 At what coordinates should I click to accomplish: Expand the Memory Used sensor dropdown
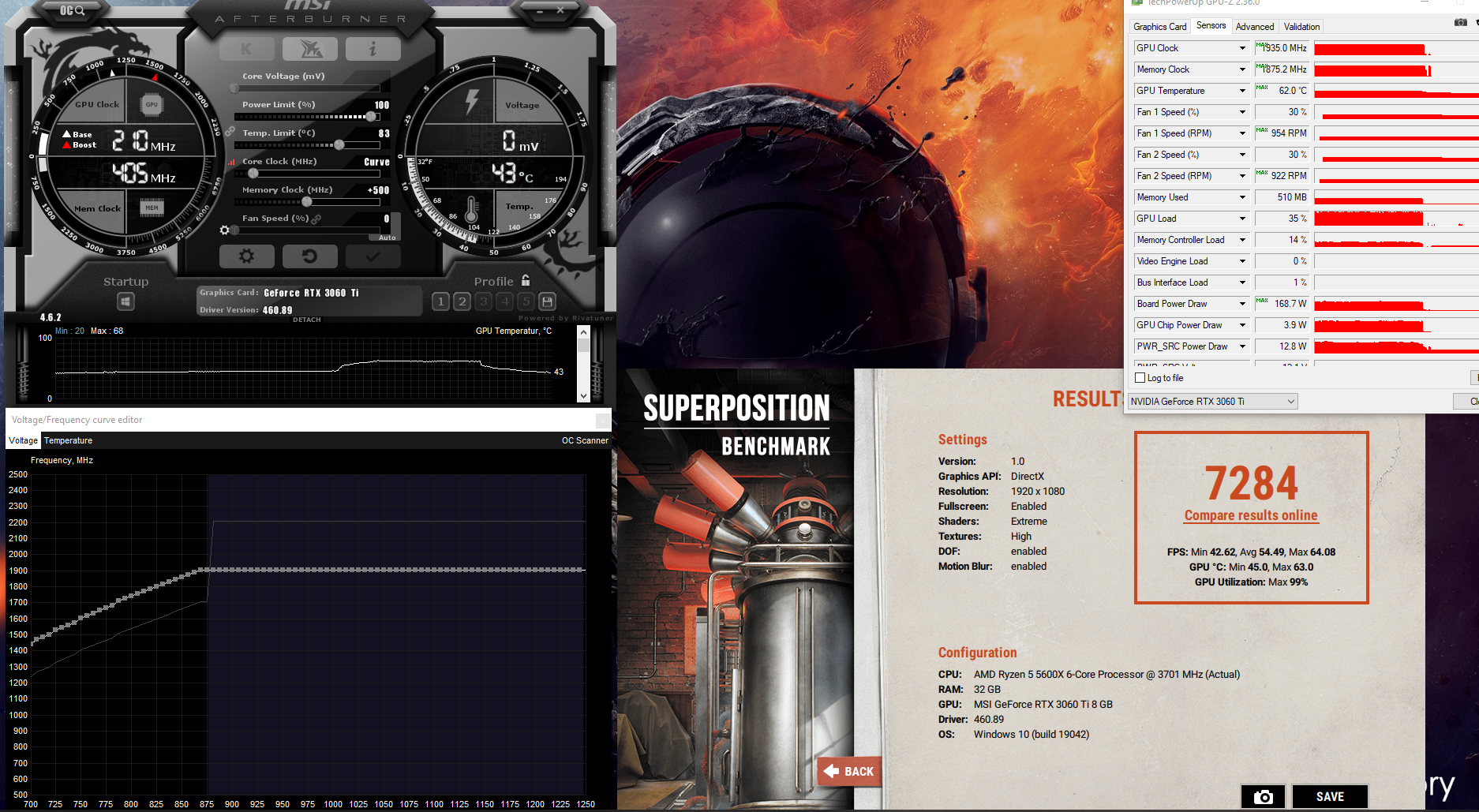tap(1242, 197)
